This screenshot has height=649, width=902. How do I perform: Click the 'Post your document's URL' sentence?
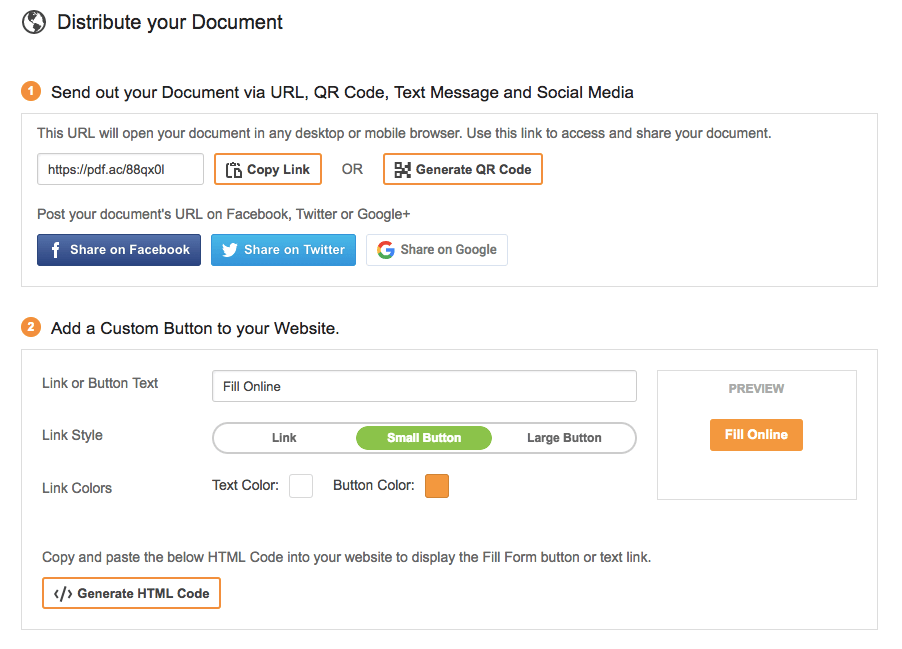(x=224, y=214)
